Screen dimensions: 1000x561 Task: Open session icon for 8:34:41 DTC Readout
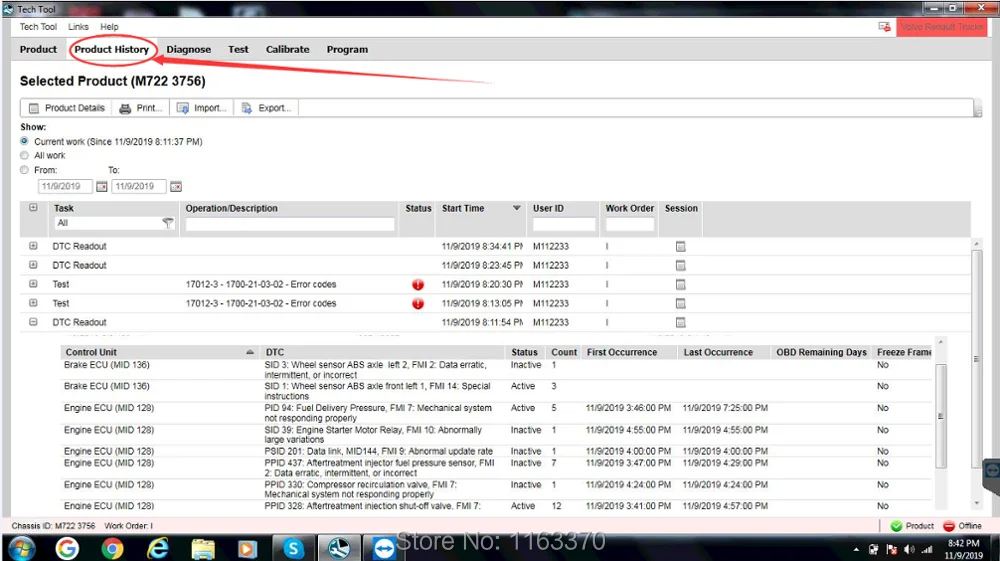[x=680, y=247]
